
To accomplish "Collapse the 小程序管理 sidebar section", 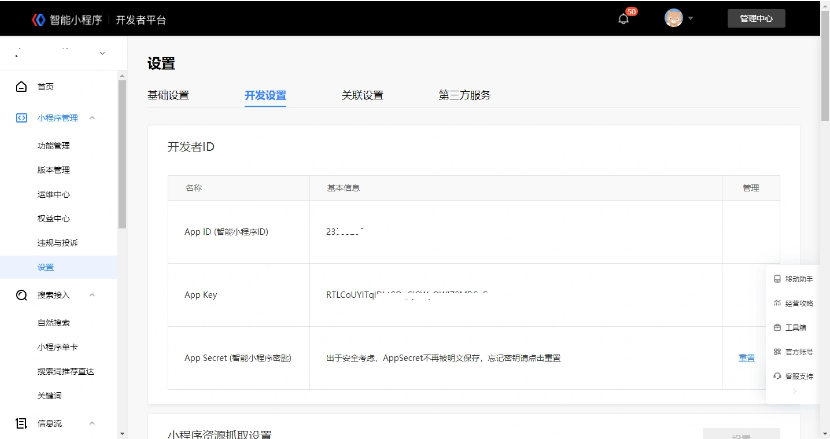I will pyautogui.click(x=92, y=118).
